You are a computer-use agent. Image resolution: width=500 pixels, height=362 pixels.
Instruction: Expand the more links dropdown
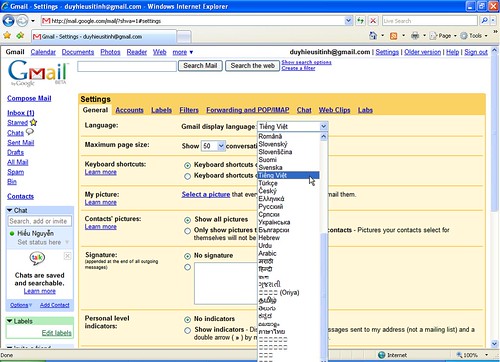183,52
